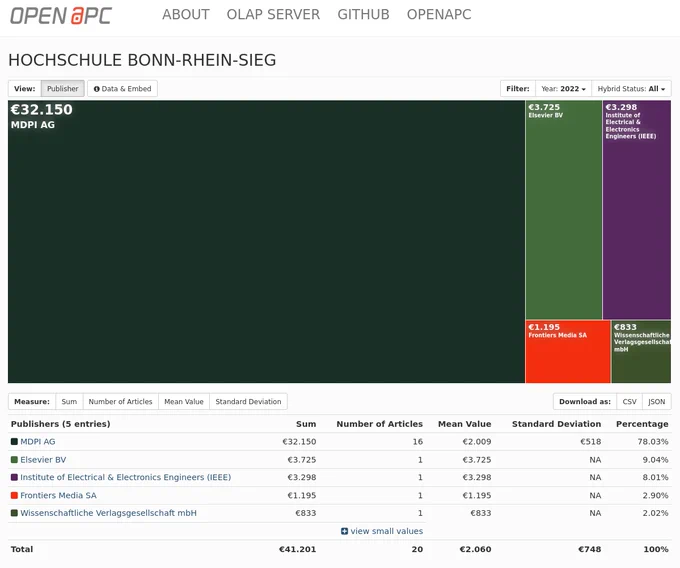Image resolution: width=680 pixels, height=568 pixels.
Task: Open the ABOUT menu item
Action: point(186,14)
